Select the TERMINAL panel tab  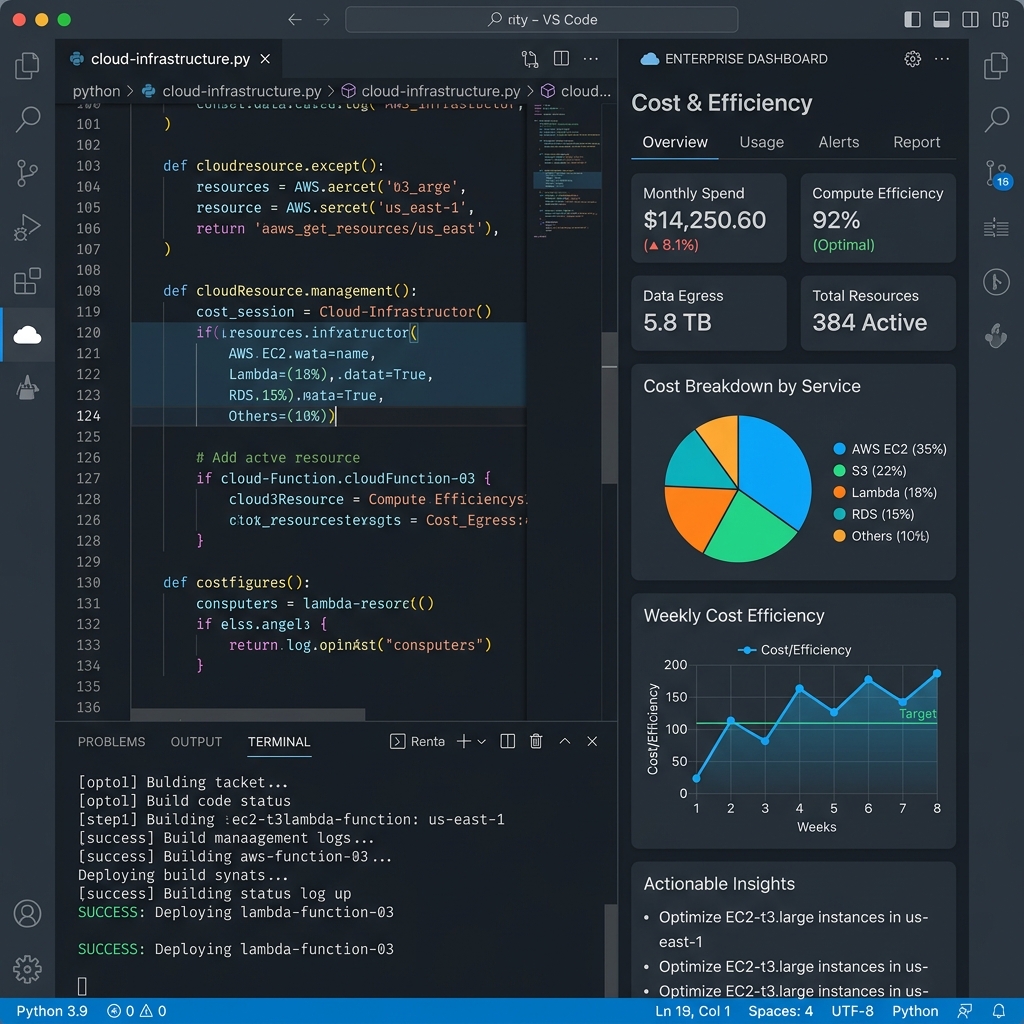(x=279, y=742)
